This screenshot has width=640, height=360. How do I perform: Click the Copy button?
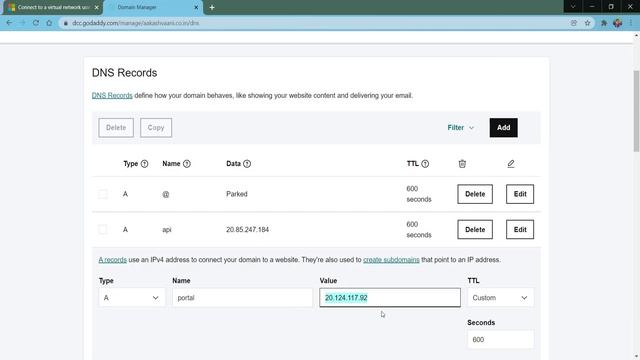[x=156, y=128]
